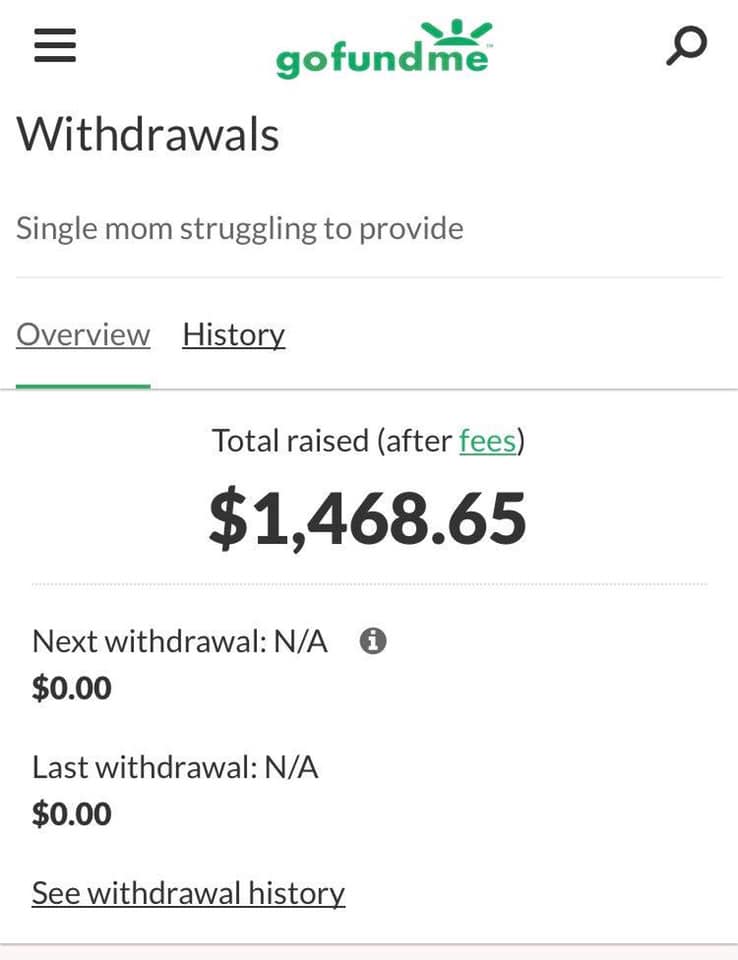Click the Last withdrawal: N/A label
This screenshot has width=738, height=960.
coord(175,767)
